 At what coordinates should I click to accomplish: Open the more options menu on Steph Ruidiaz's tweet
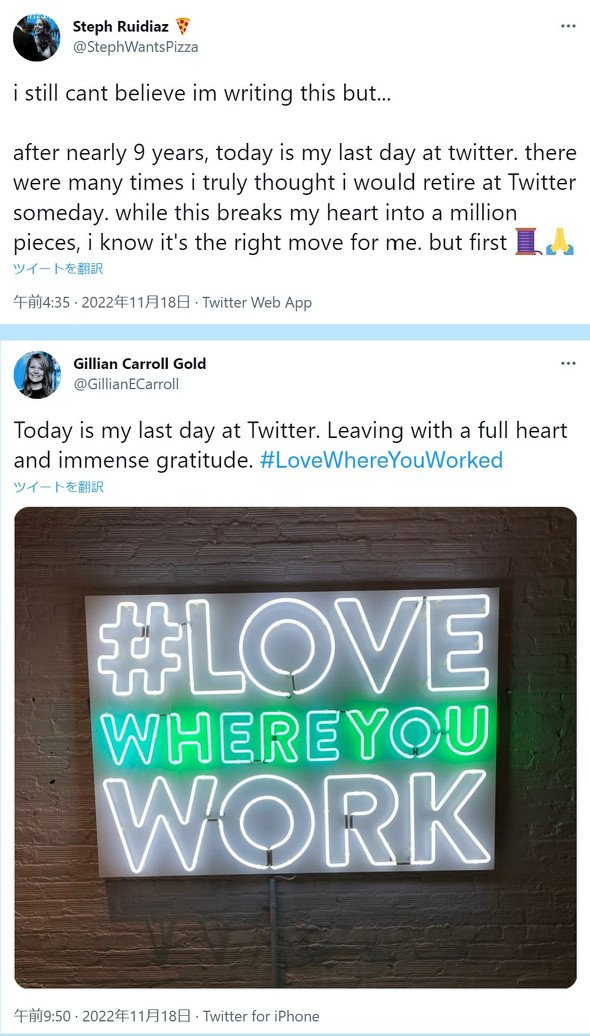[x=568, y=26]
